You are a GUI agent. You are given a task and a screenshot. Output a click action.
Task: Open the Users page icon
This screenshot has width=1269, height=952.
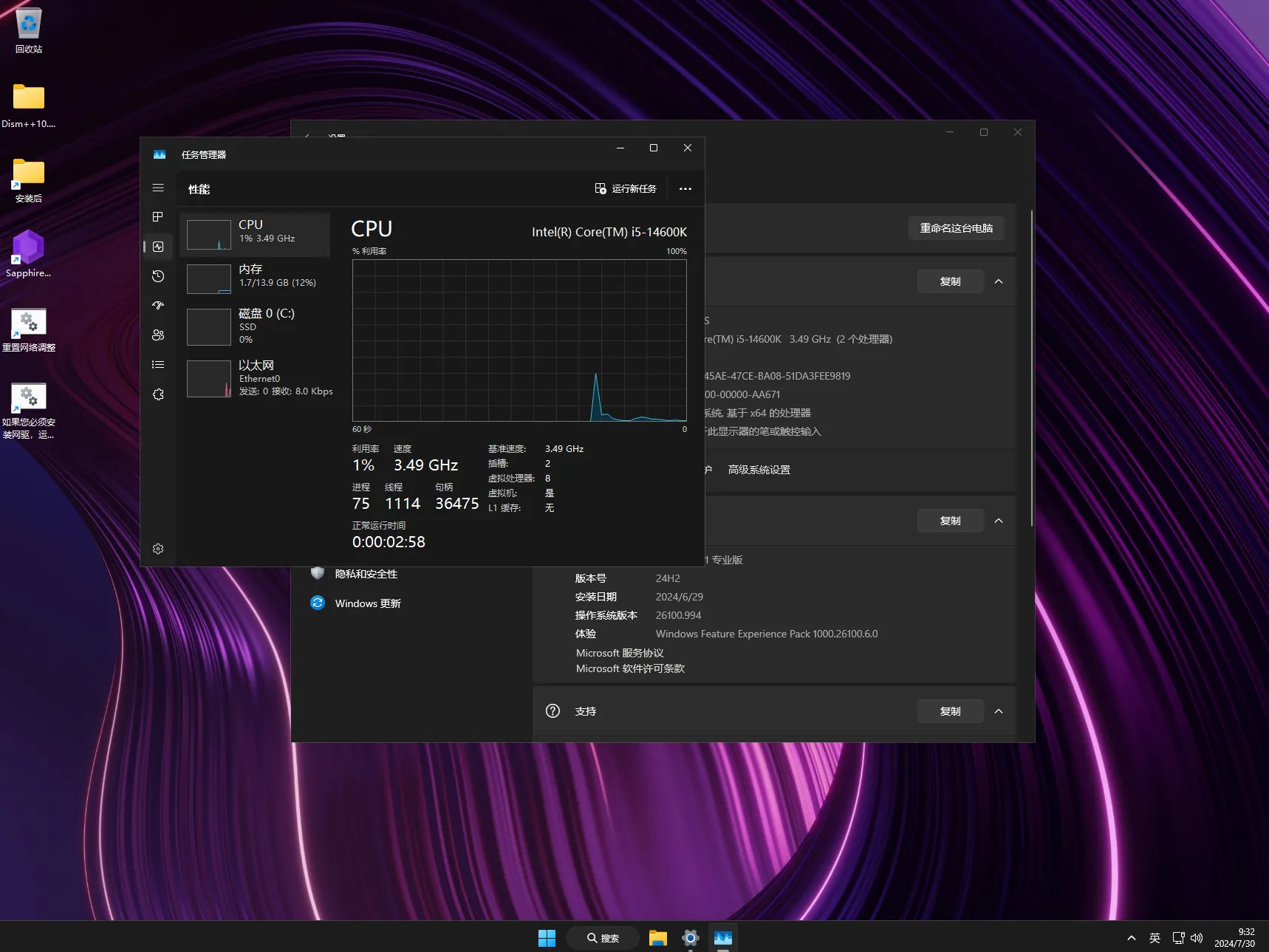pyautogui.click(x=157, y=335)
